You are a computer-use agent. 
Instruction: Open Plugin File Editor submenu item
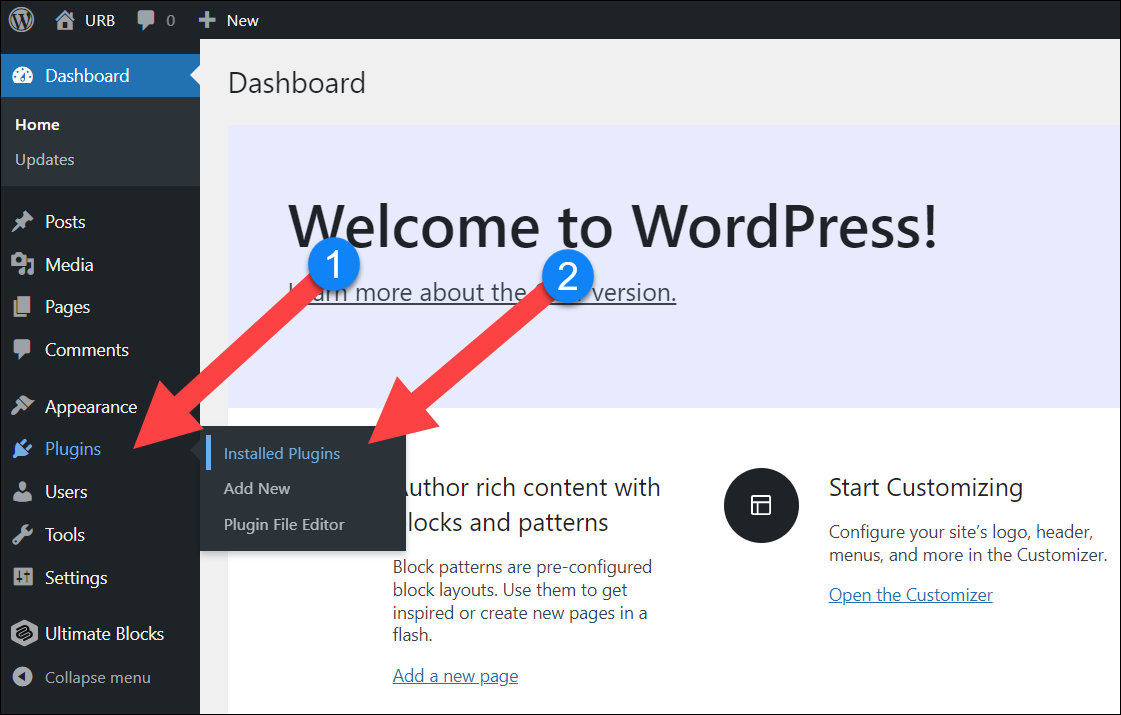tap(284, 524)
